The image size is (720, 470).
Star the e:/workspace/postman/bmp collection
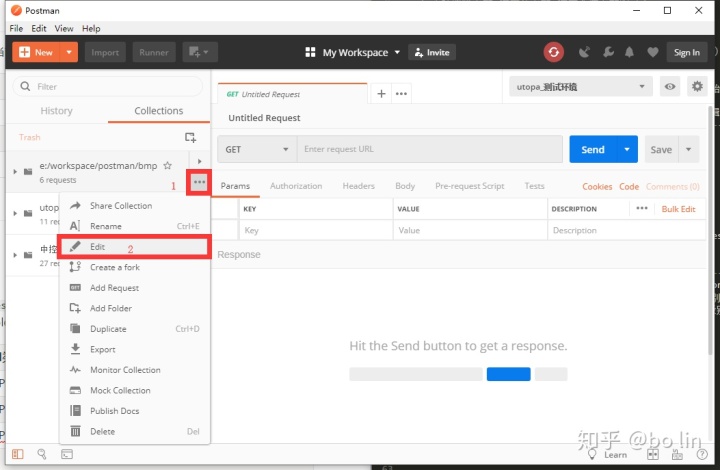[168, 166]
